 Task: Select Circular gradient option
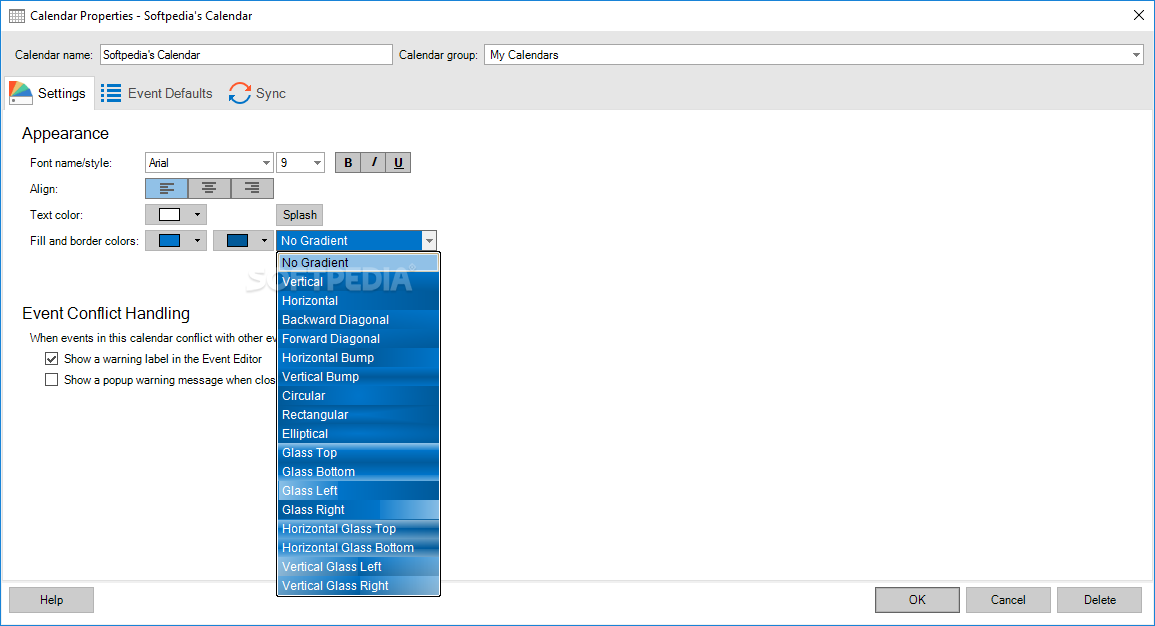358,395
